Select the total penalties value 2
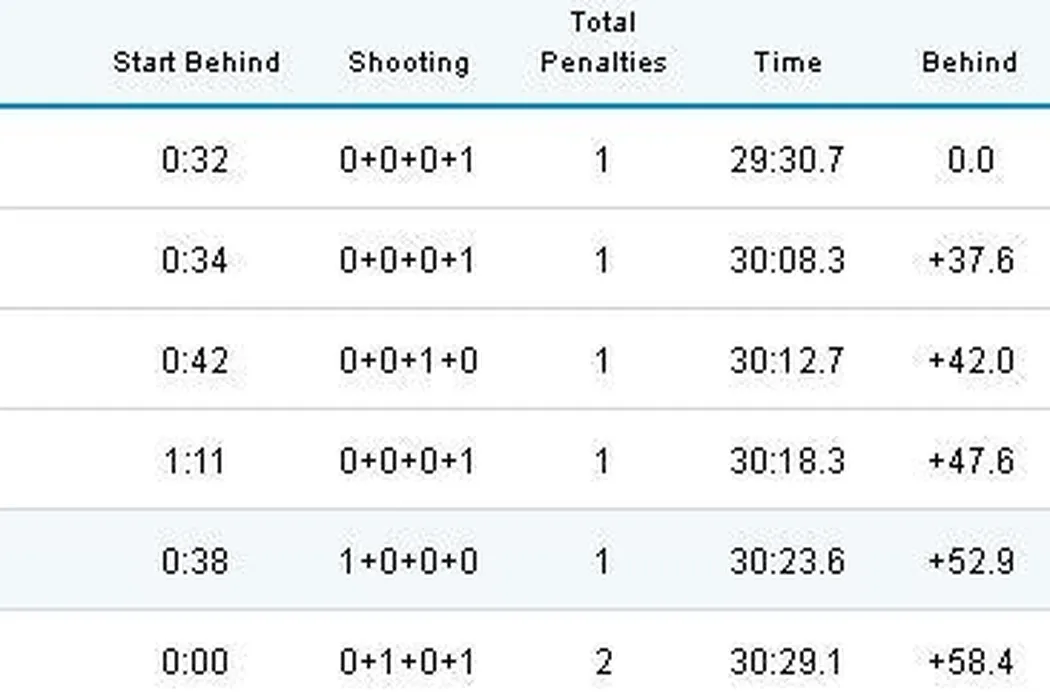 tap(602, 661)
